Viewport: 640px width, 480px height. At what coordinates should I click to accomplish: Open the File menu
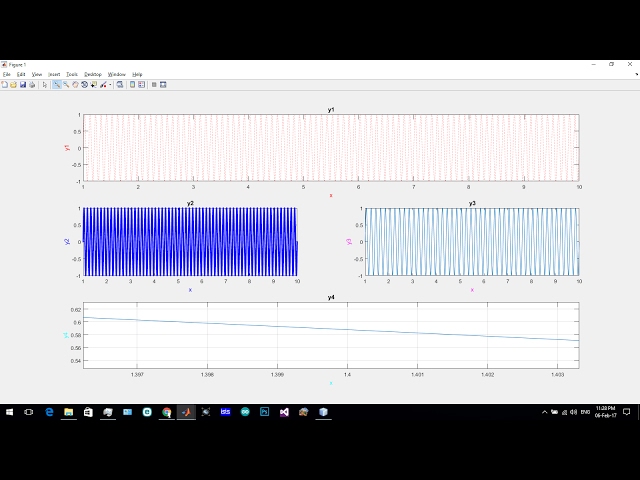tap(7, 74)
